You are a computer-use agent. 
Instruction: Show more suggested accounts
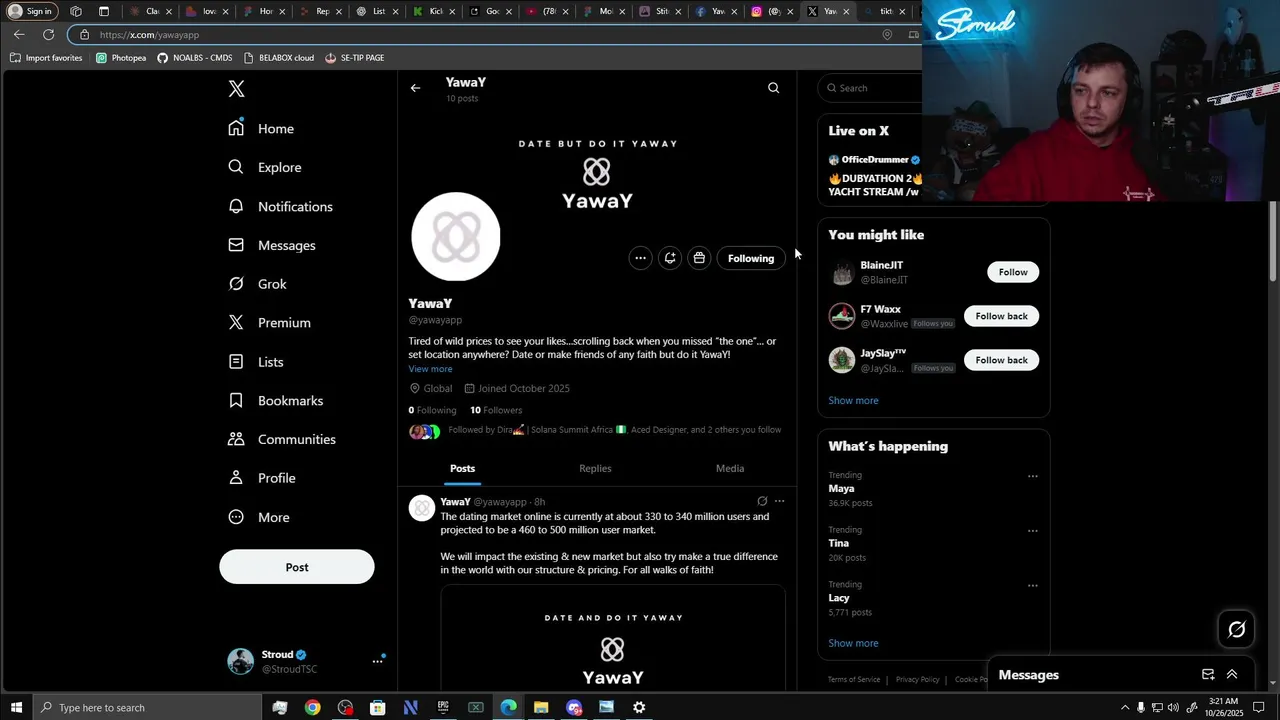[853, 400]
